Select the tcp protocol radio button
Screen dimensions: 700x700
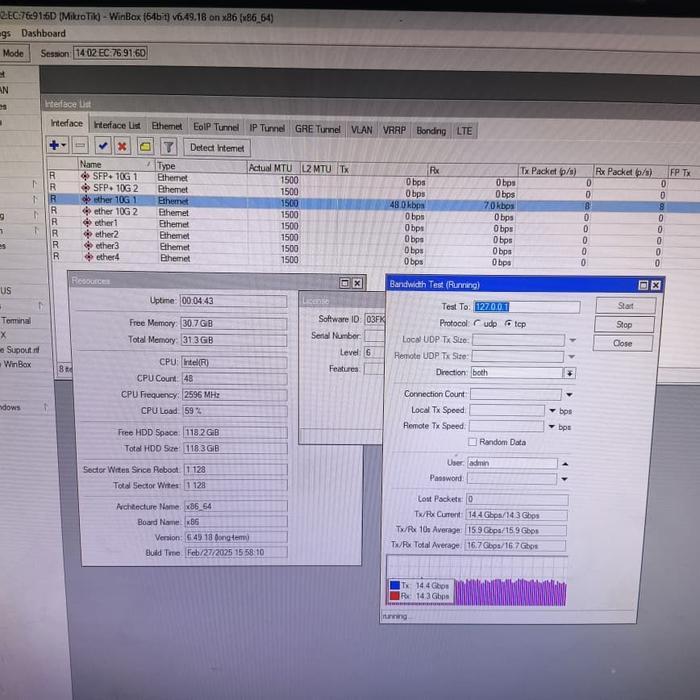point(508,324)
